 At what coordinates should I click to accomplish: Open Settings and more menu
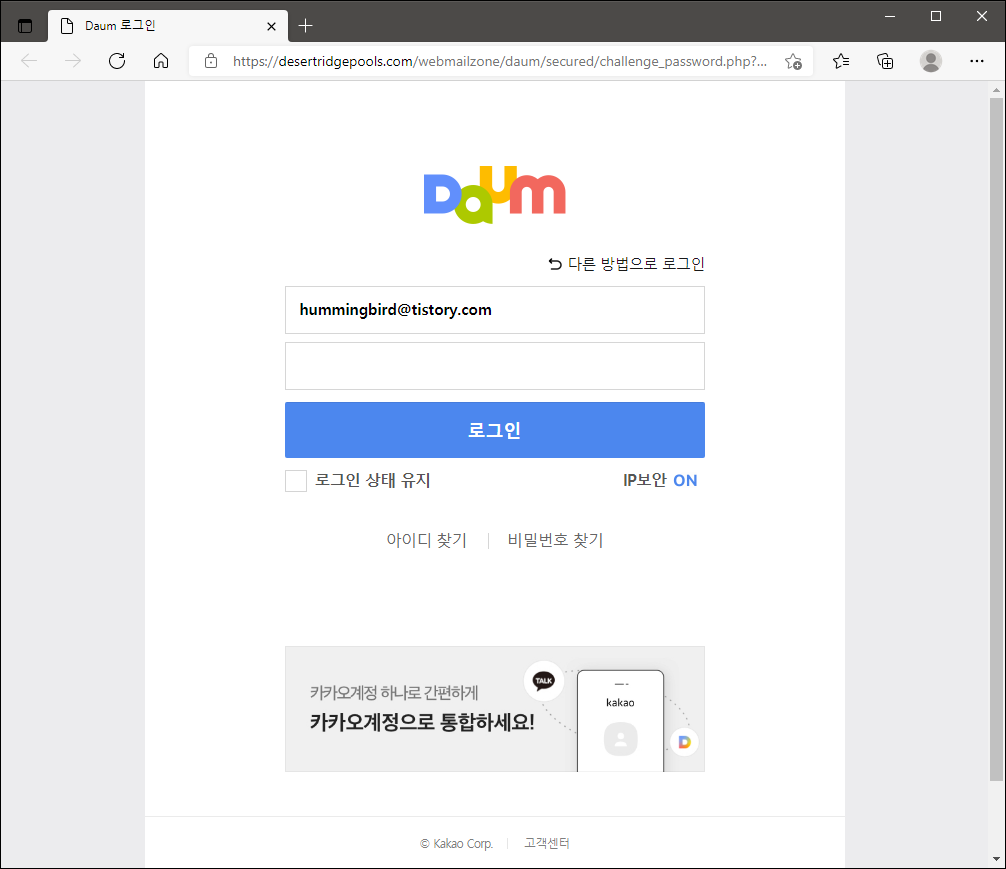[x=976, y=61]
